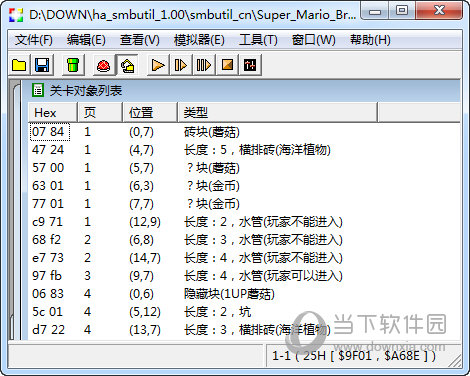The image size is (470, 376).
Task: Close the smbutil window
Action: pyautogui.click(x=439, y=11)
